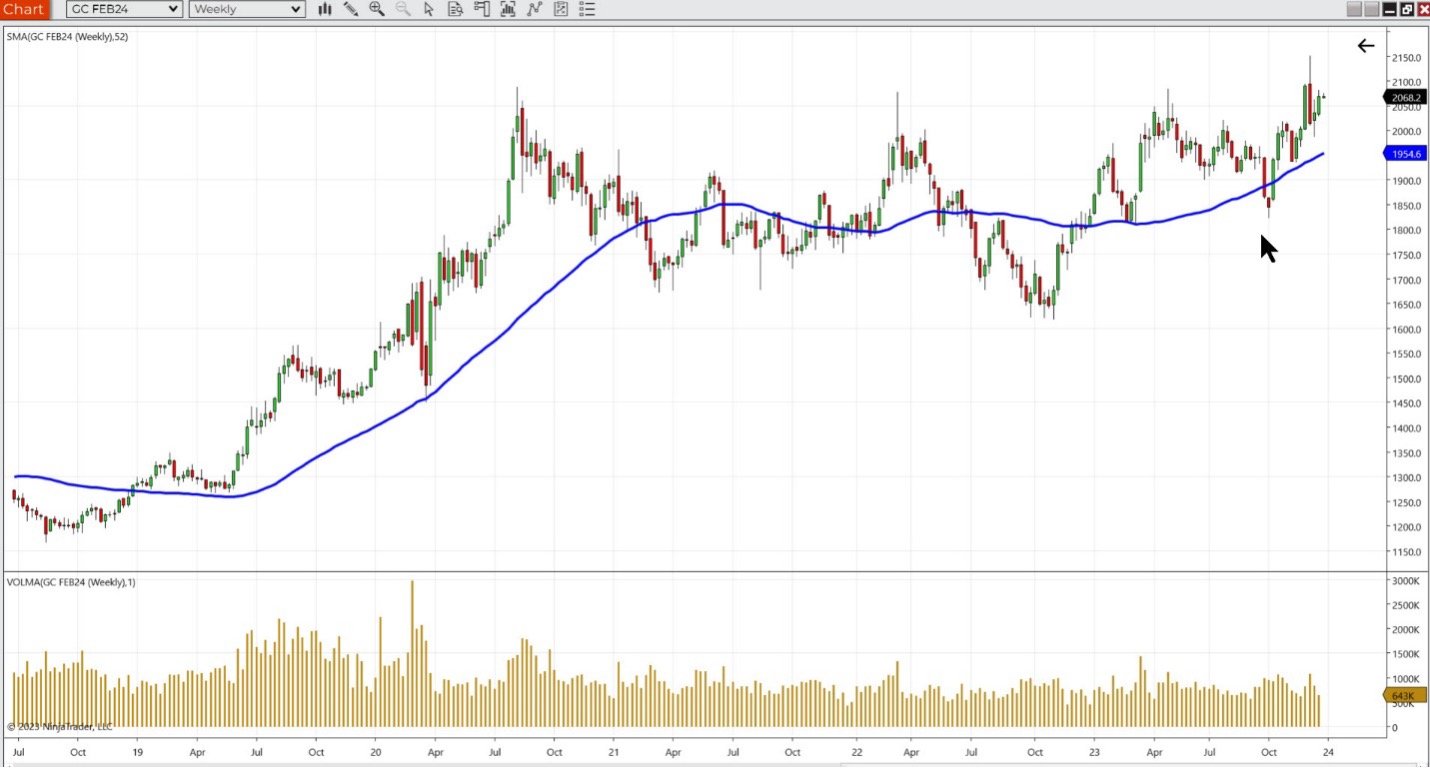The height and width of the screenshot is (770, 1430).
Task: Open the chart Properties list icon
Action: pyautogui.click(x=587, y=9)
